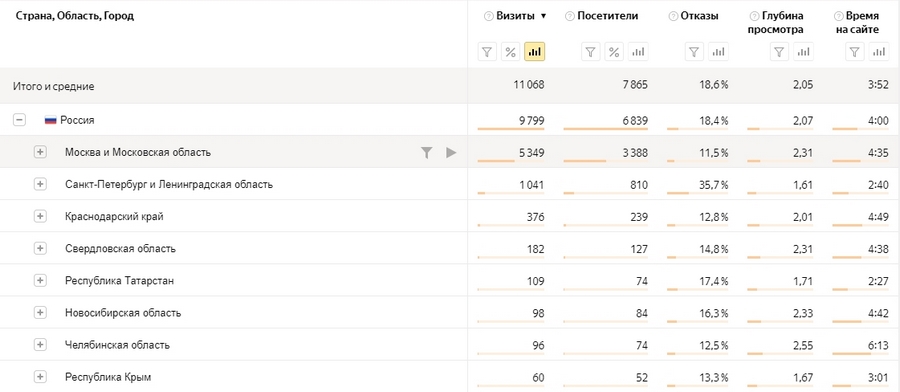Click play arrow in Москва и Московская область row
The width and height of the screenshot is (900, 392).
(x=451, y=152)
